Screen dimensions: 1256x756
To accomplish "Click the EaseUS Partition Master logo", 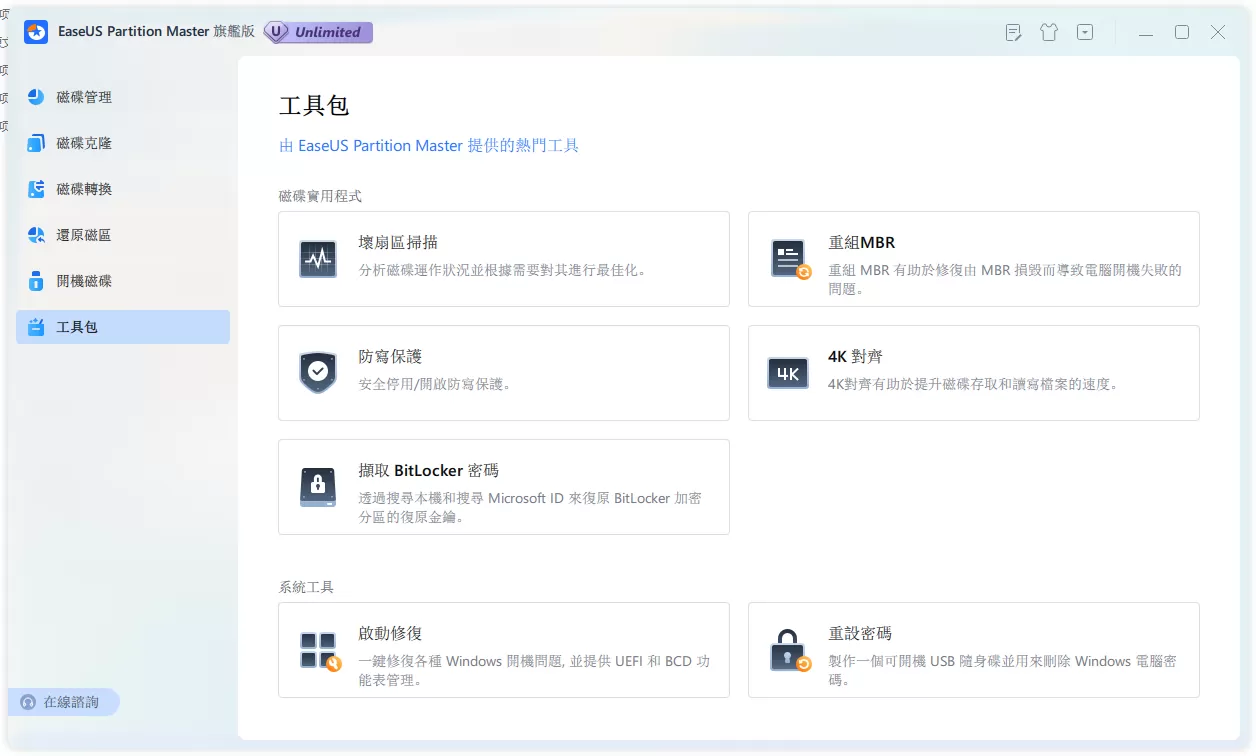I will tap(36, 32).
